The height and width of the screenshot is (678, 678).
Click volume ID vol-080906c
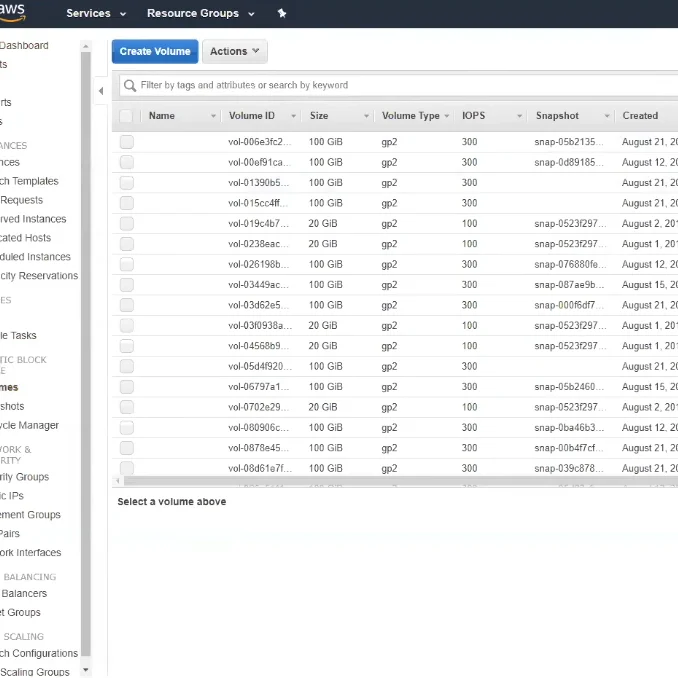coord(259,427)
